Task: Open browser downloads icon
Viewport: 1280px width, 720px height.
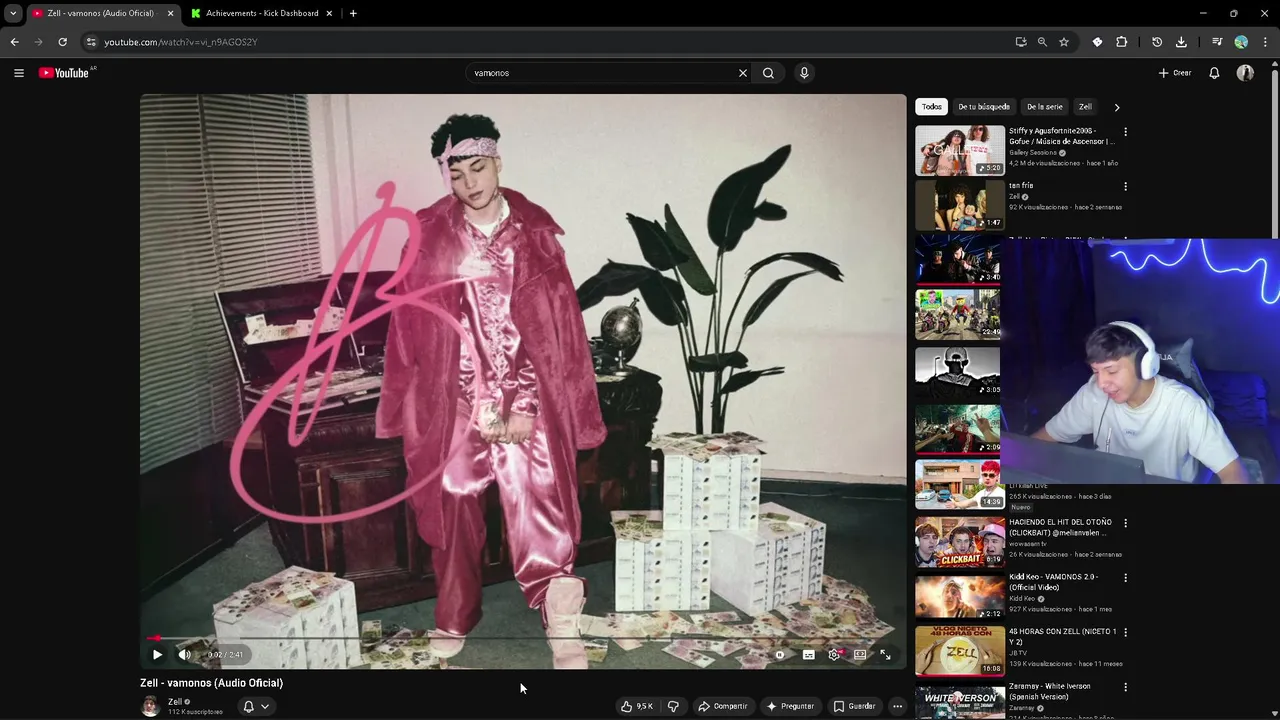Action: [1181, 42]
